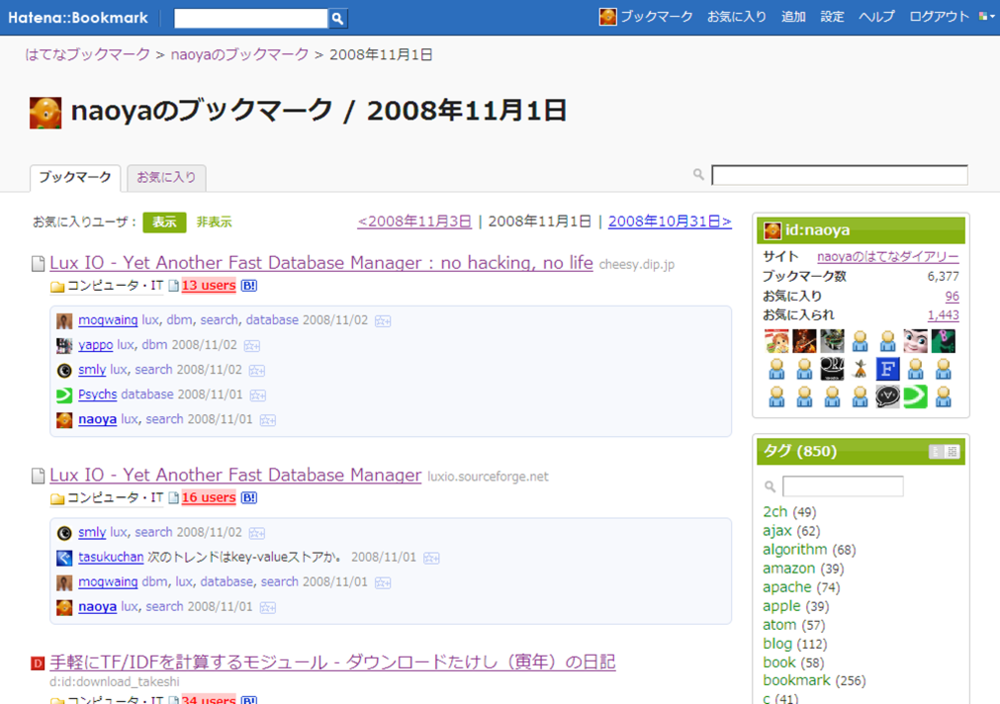Viewport: 1000px width, 704px height.
Task: Click page icon before first Lux IO title
Action: tap(38, 263)
